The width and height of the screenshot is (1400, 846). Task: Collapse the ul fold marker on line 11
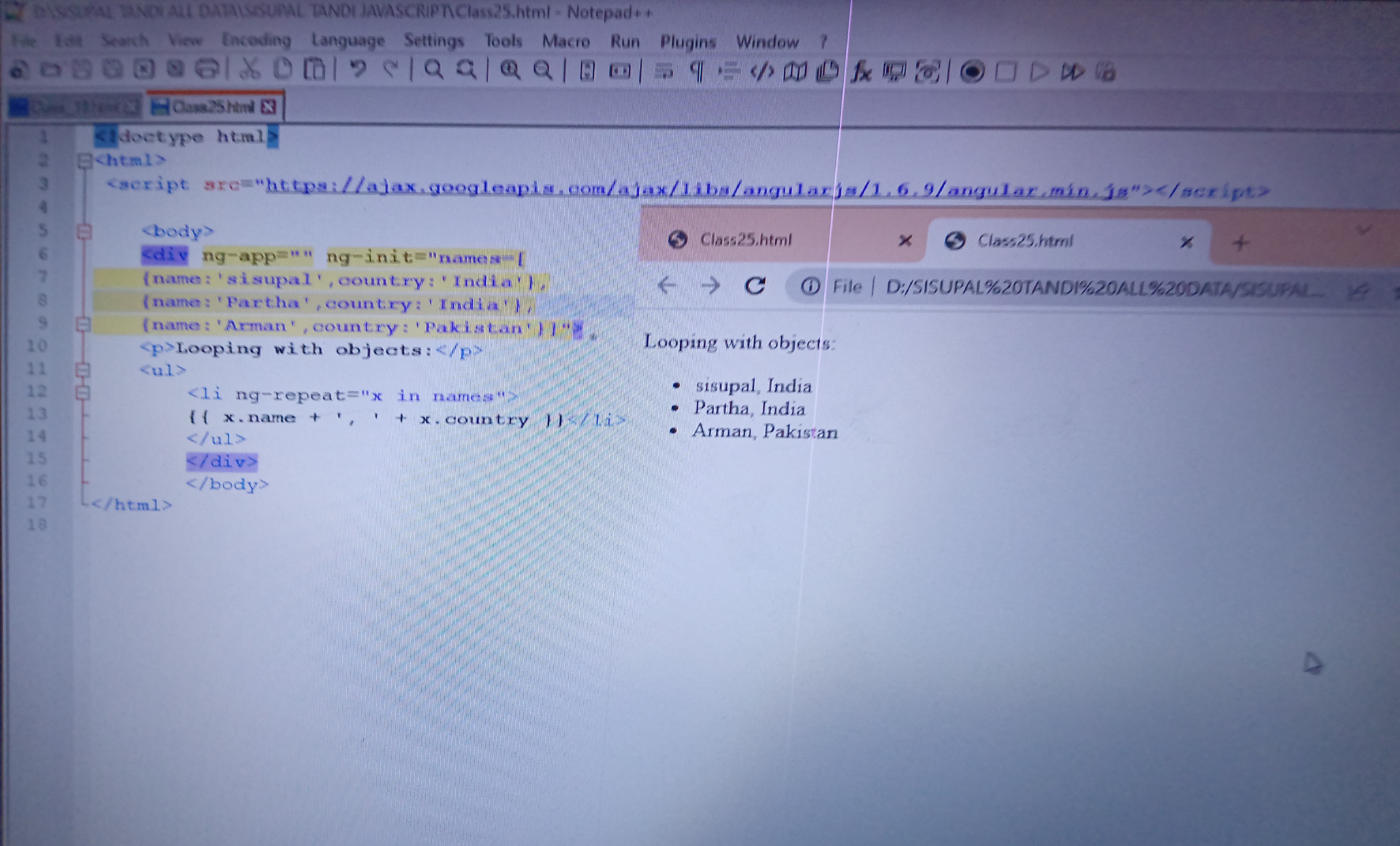click(x=83, y=370)
